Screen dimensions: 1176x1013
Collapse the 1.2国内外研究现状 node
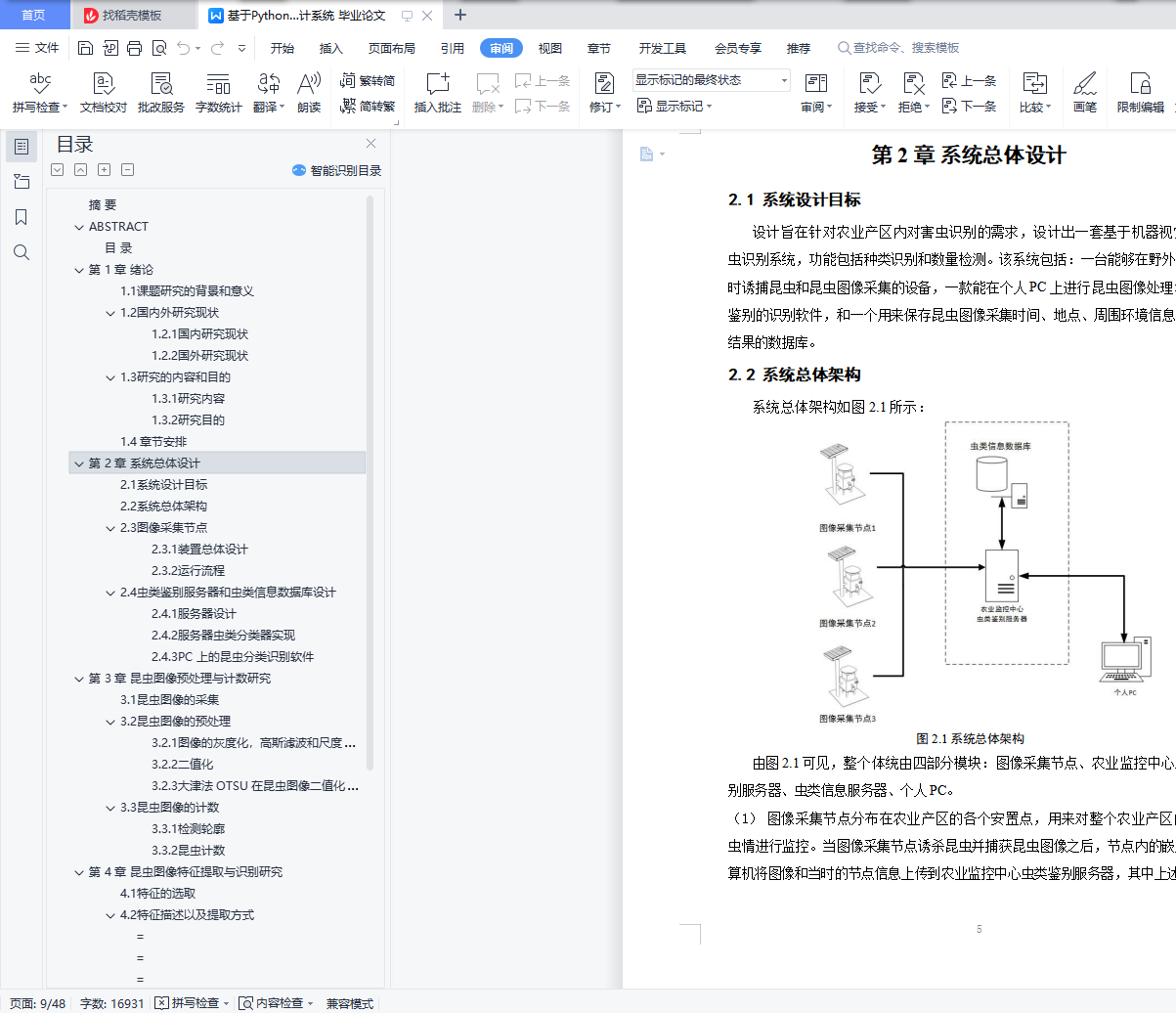point(111,313)
